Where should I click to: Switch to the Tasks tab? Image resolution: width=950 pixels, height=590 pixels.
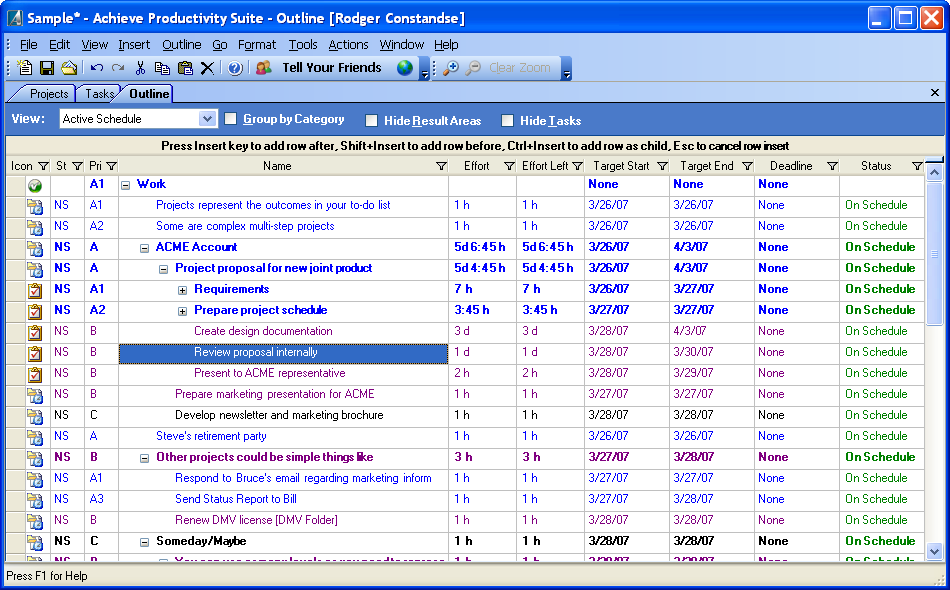click(99, 94)
